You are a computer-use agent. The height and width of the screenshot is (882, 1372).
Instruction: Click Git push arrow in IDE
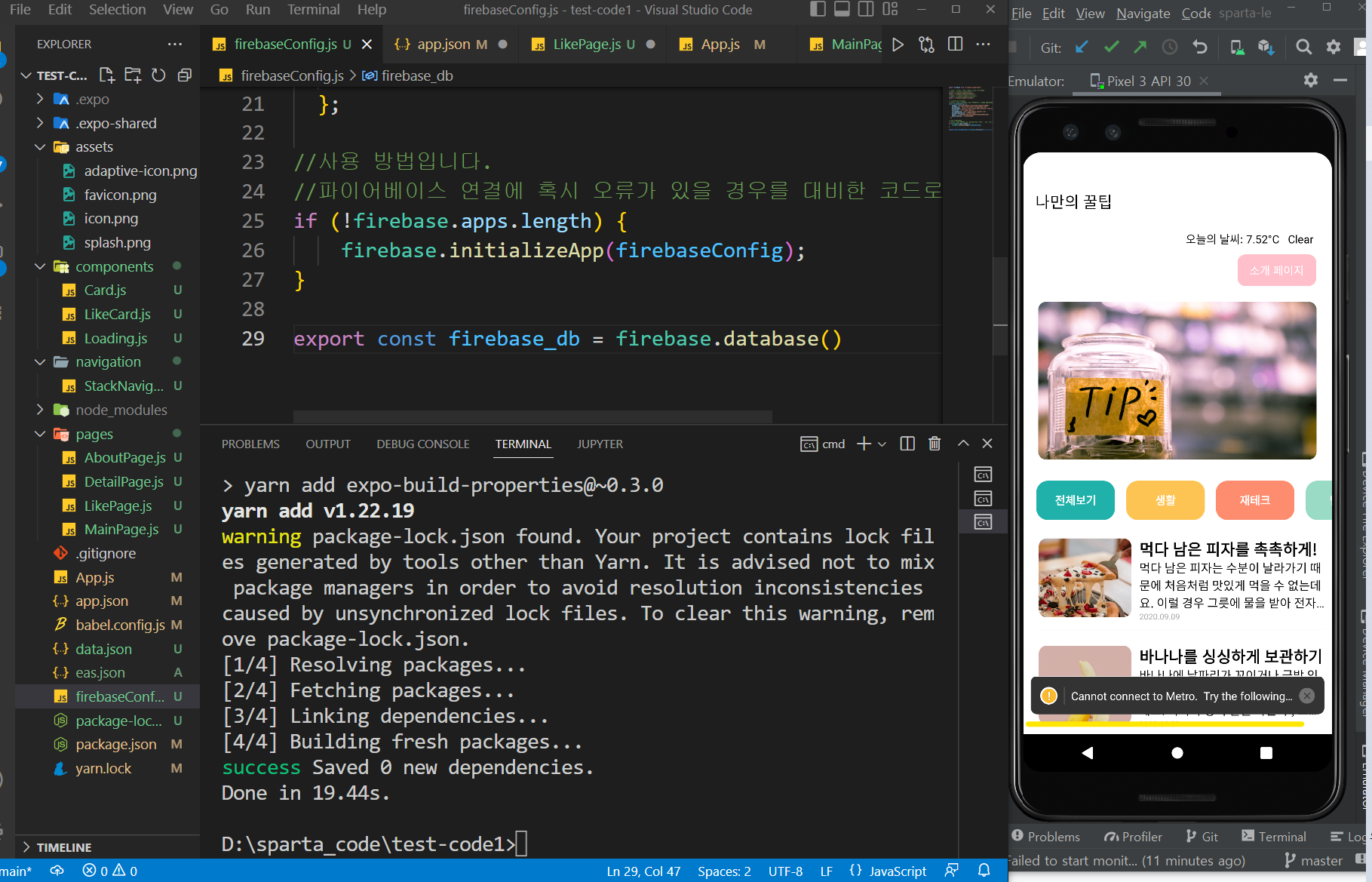point(1140,48)
